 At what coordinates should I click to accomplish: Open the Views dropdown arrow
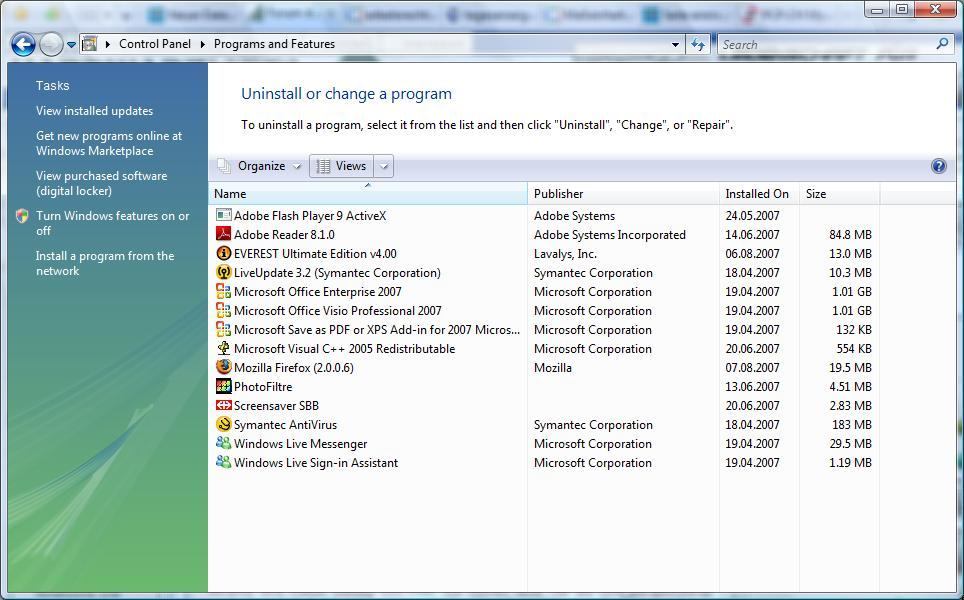384,166
